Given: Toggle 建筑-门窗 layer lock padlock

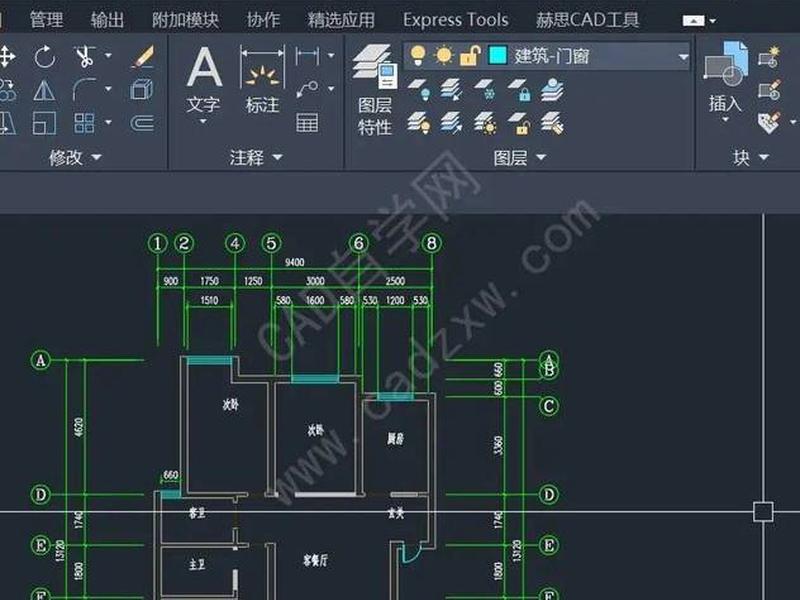Looking at the screenshot, I should tap(470, 55).
